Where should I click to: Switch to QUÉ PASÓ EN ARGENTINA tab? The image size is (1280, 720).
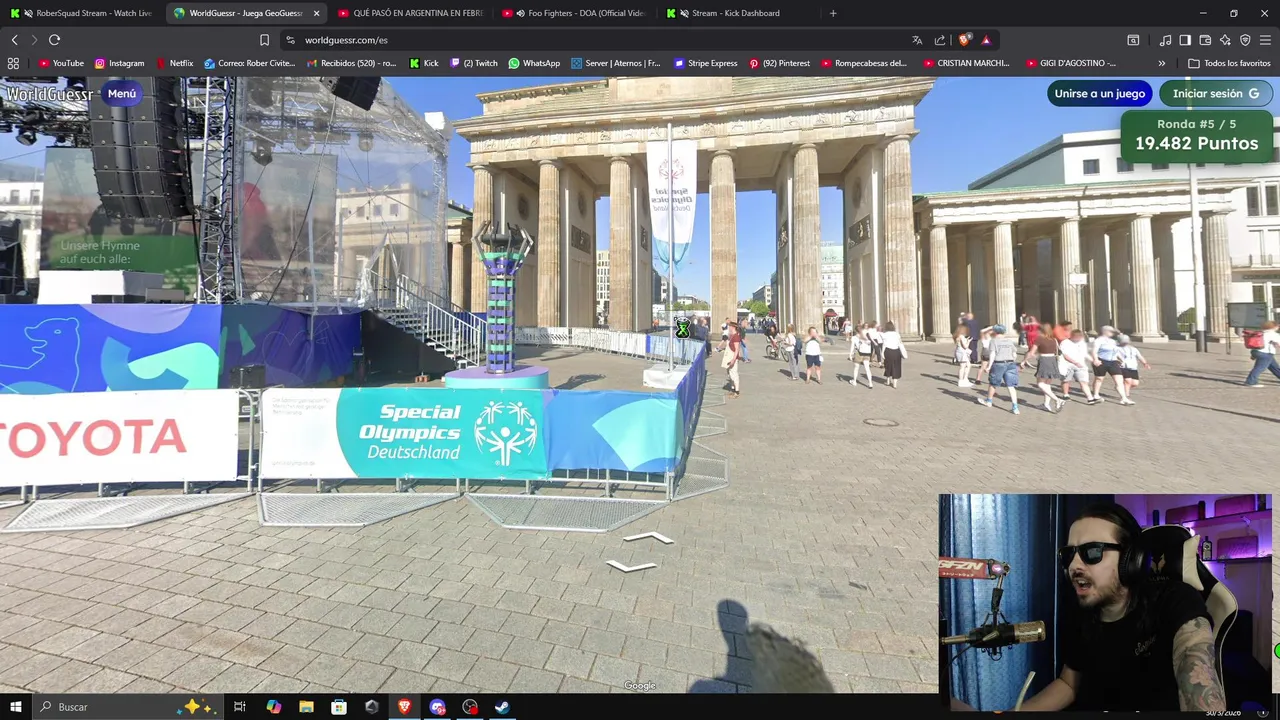(410, 13)
